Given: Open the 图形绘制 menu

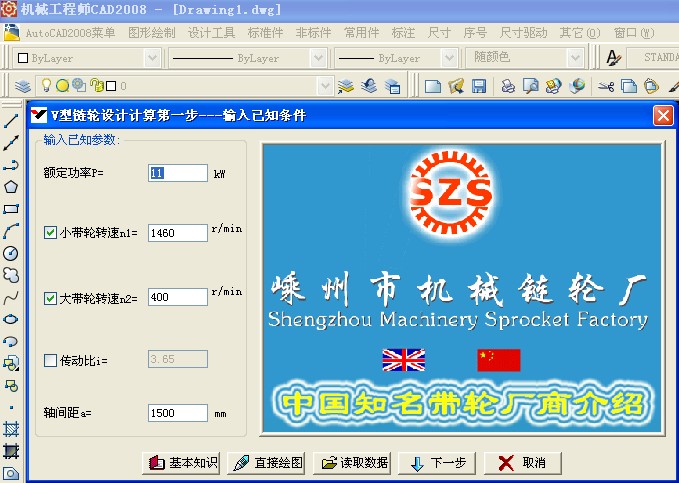Looking at the screenshot, I should click(152, 33).
